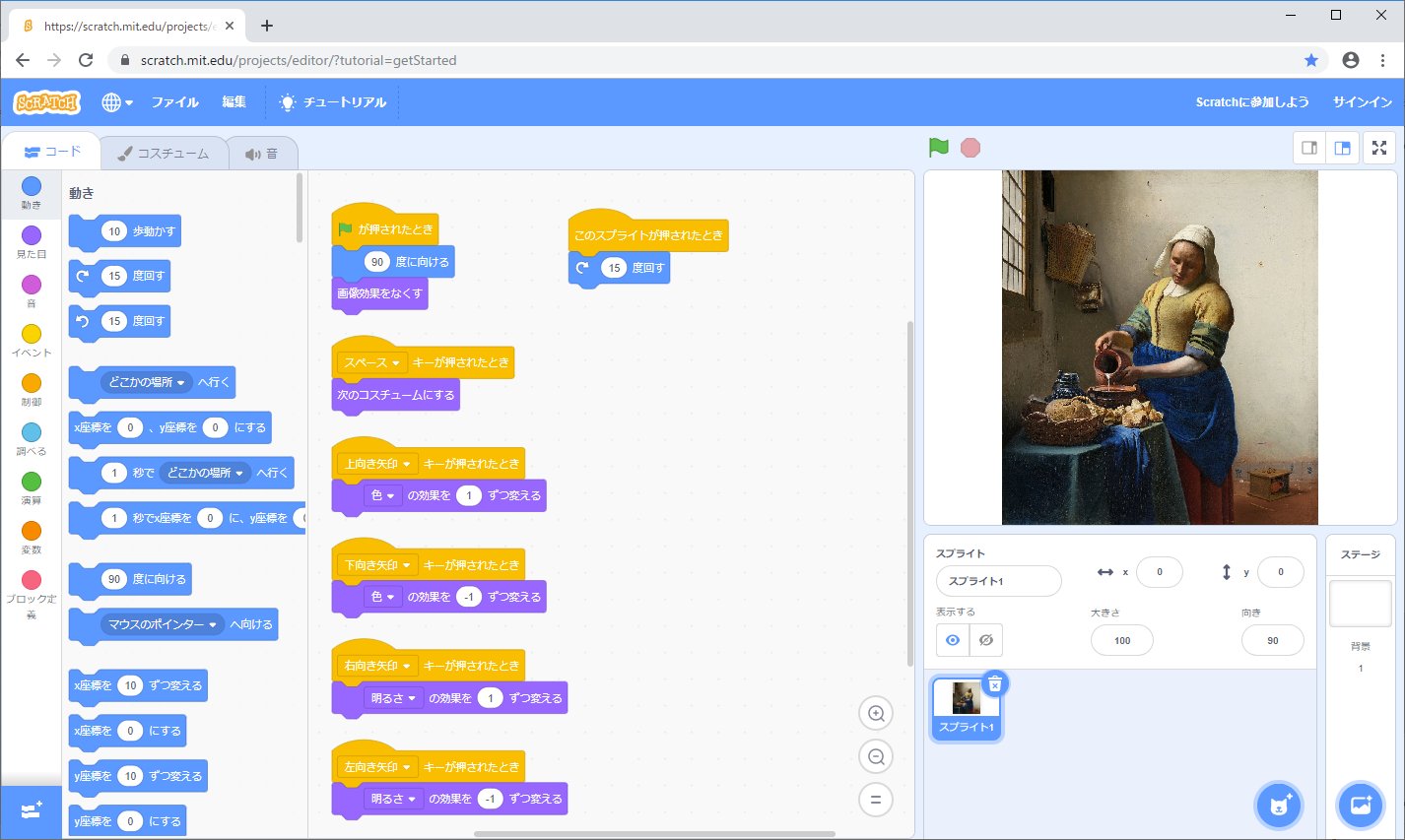1405x840 pixels.
Task: Show the sprite with the eye icon
Action: point(952,640)
